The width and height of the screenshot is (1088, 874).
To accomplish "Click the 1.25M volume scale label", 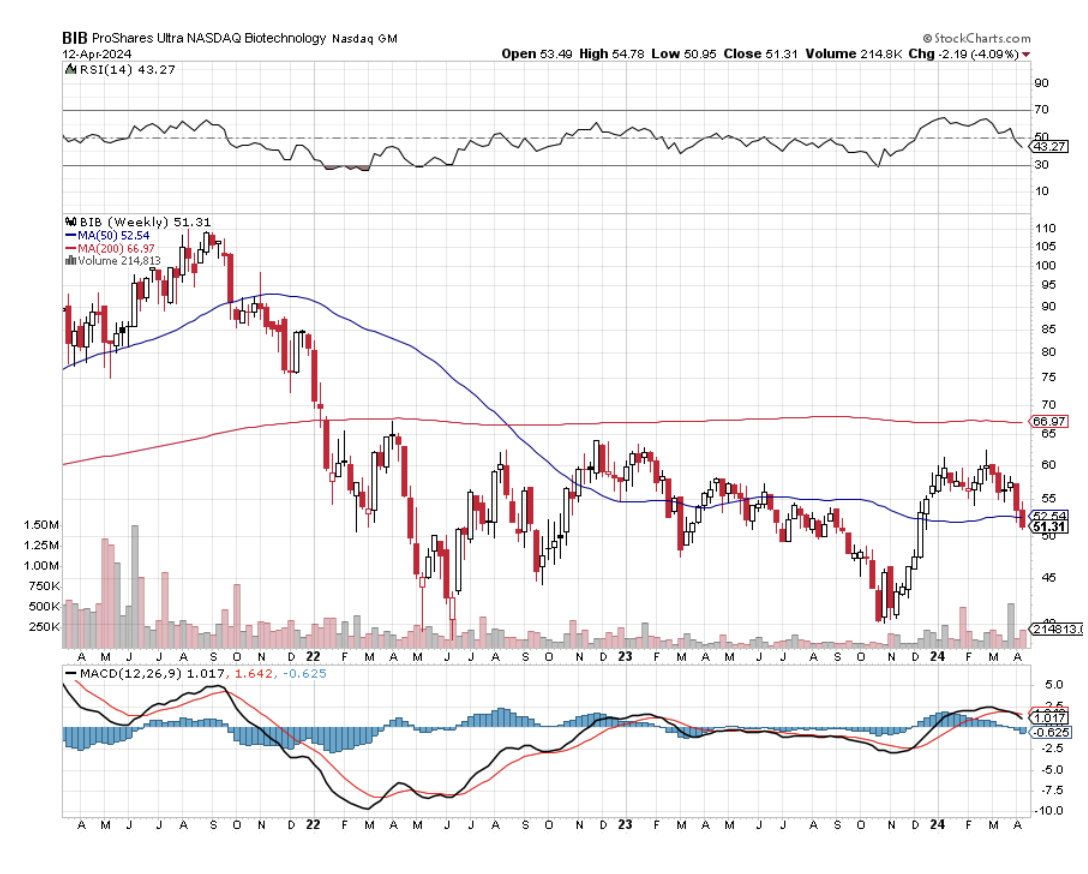I will coord(42,545).
